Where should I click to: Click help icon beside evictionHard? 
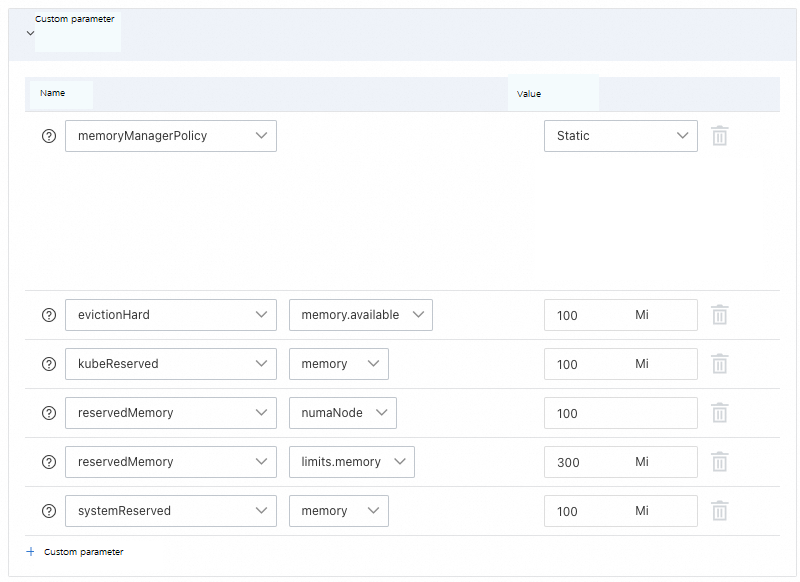49,315
